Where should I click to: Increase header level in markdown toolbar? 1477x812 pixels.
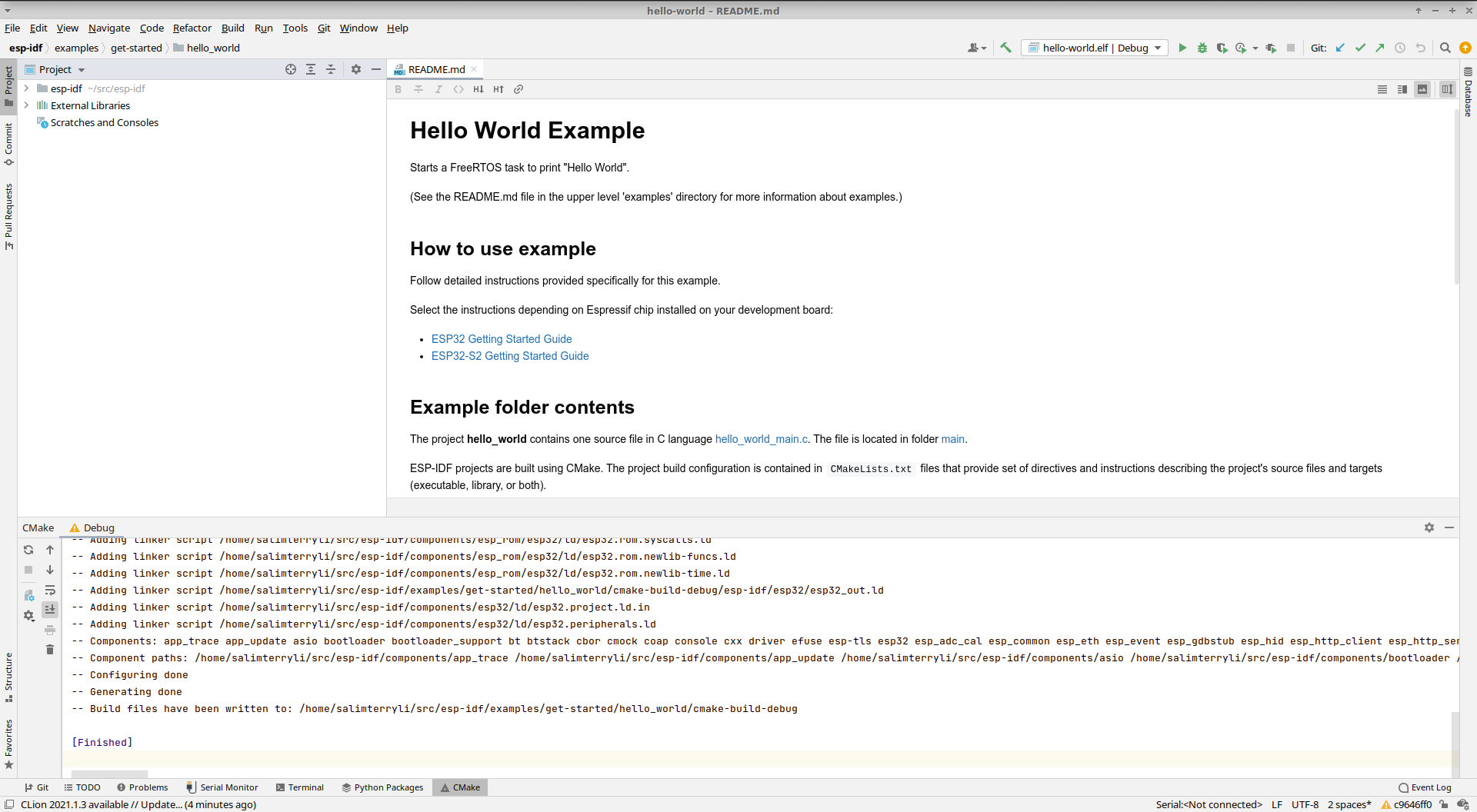(x=498, y=89)
